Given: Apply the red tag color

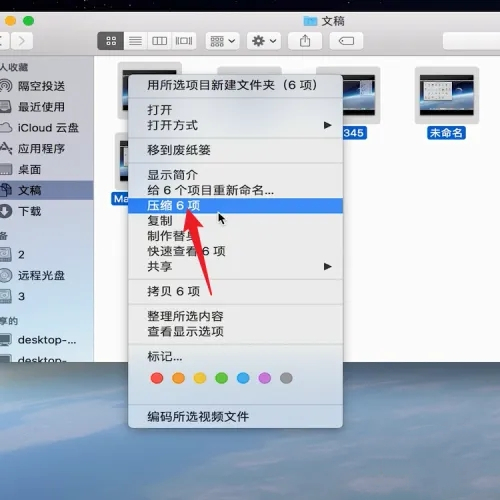Looking at the screenshot, I should [157, 378].
